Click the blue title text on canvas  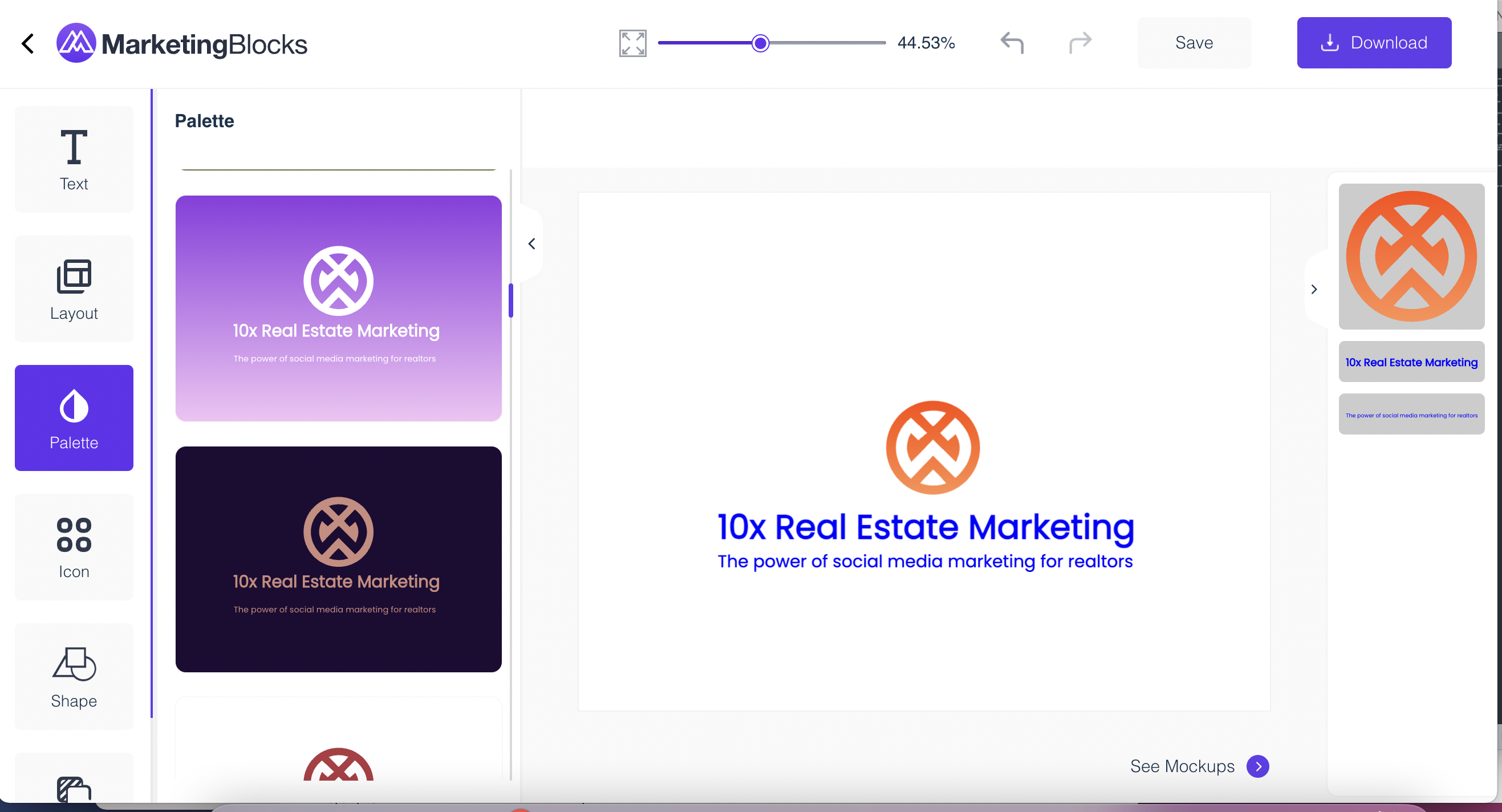(926, 527)
